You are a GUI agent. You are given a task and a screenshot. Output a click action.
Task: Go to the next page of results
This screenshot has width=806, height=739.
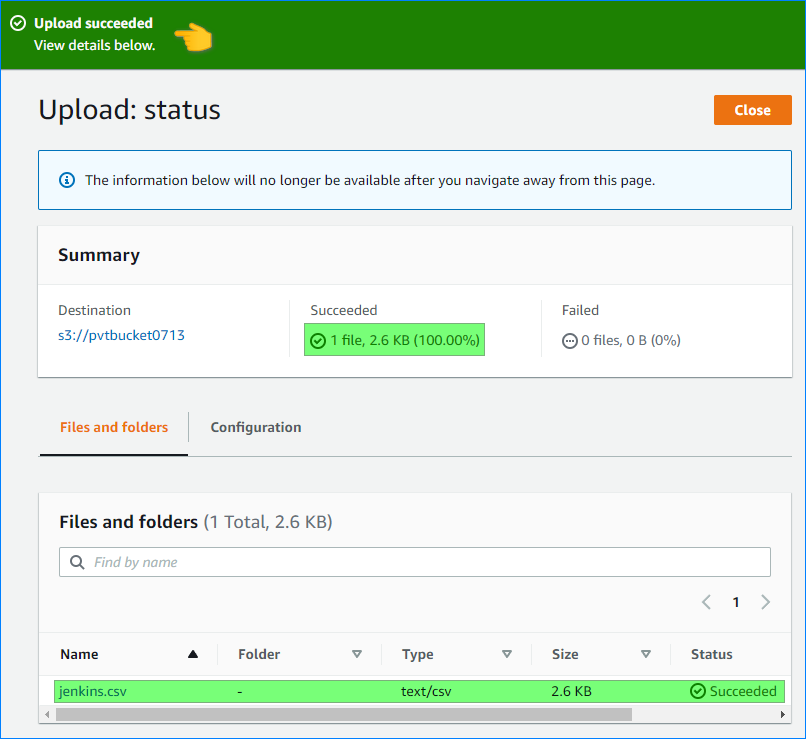pyautogui.click(x=765, y=602)
